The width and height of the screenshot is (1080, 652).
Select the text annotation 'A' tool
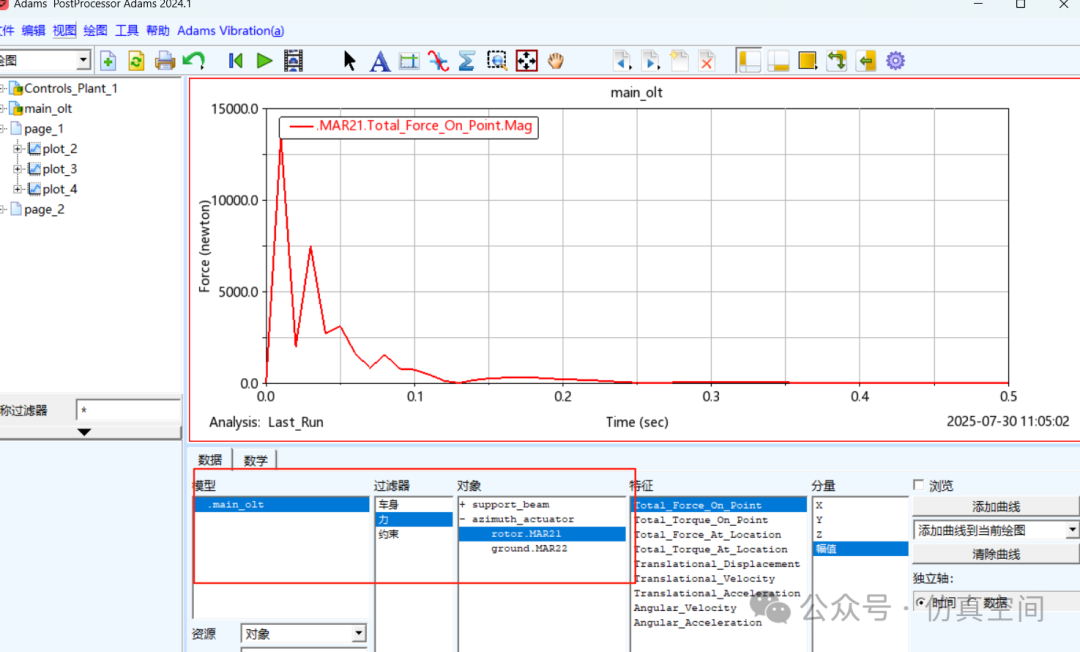click(x=380, y=61)
